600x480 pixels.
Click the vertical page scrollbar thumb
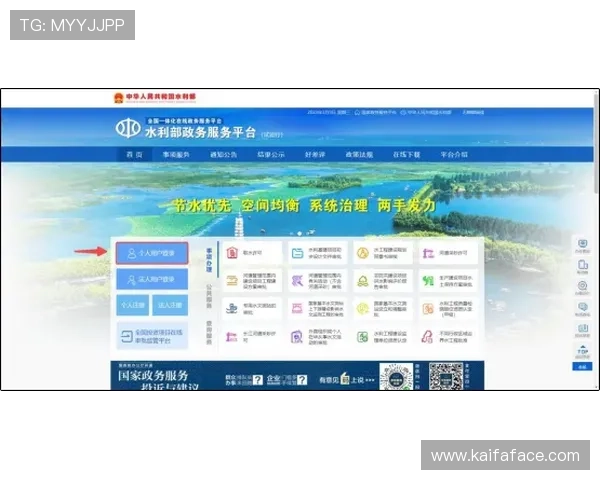pos(597,144)
